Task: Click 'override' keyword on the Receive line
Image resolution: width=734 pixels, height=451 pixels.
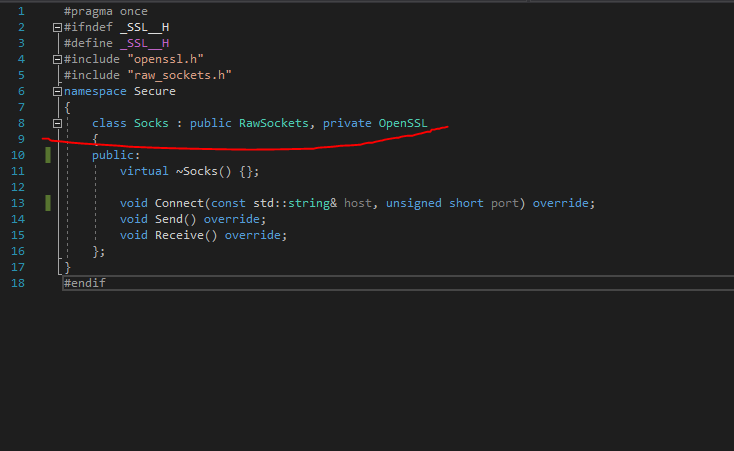Action: [x=253, y=235]
